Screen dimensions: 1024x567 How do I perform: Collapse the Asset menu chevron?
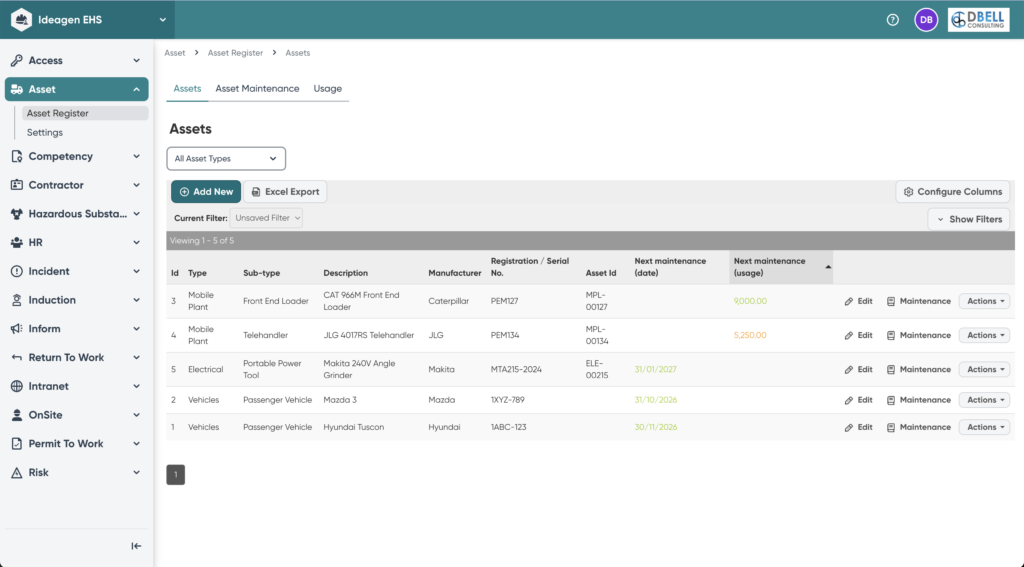(x=136, y=89)
